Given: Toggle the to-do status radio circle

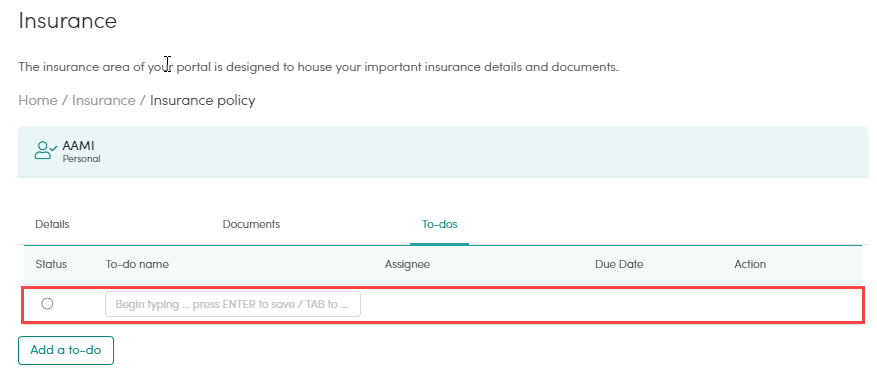Looking at the screenshot, I should (48, 304).
